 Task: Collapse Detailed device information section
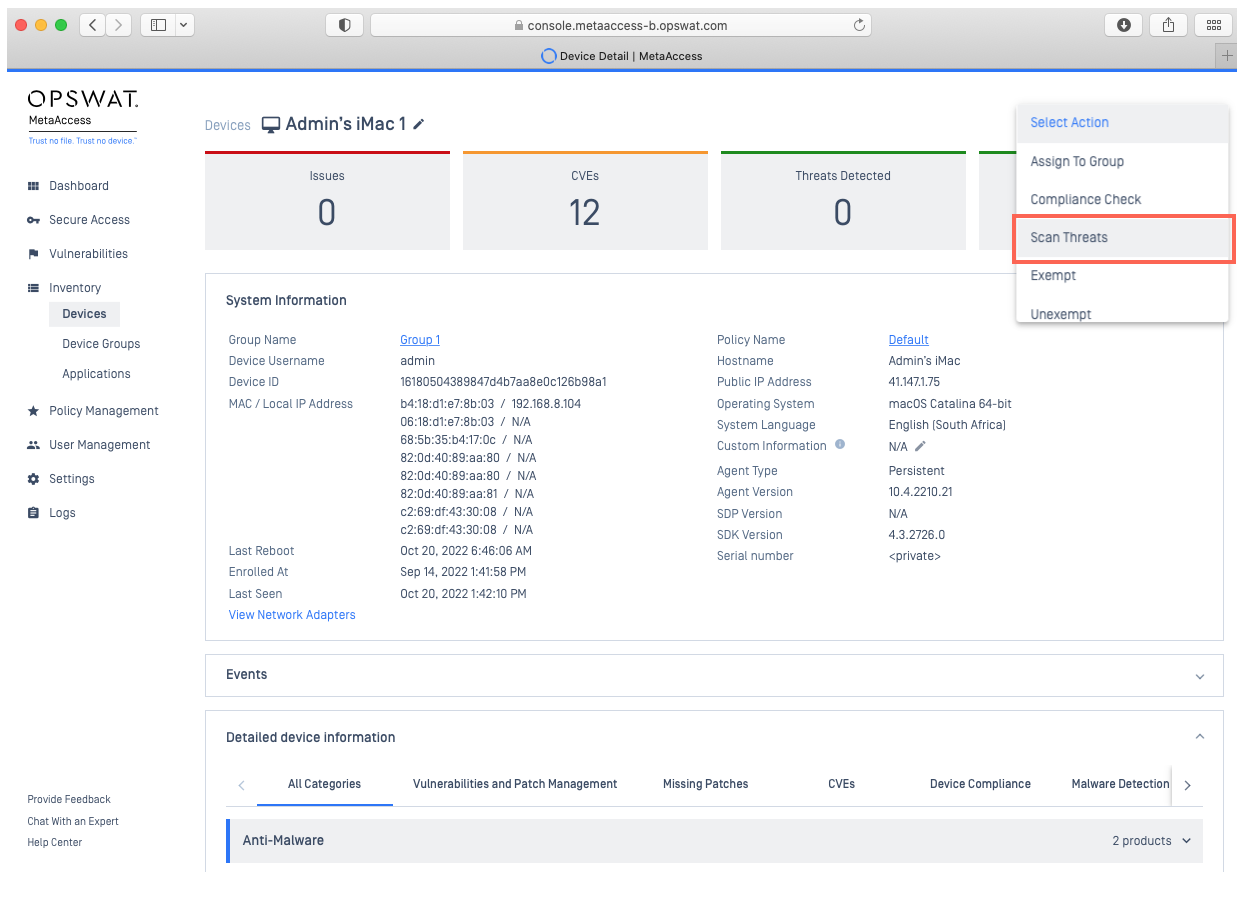coord(1200,737)
